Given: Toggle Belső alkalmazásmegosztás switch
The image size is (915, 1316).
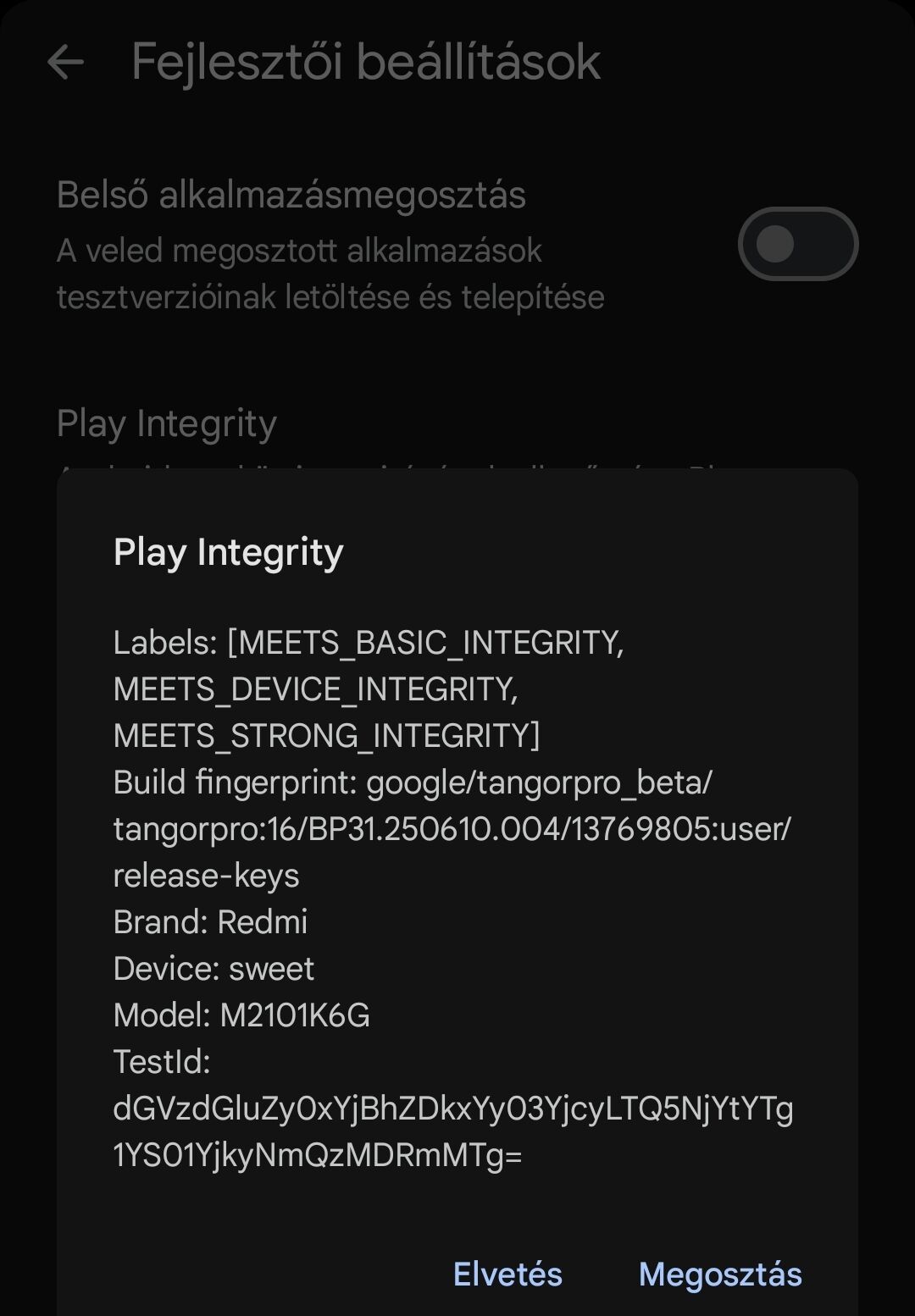Looking at the screenshot, I should point(797,244).
